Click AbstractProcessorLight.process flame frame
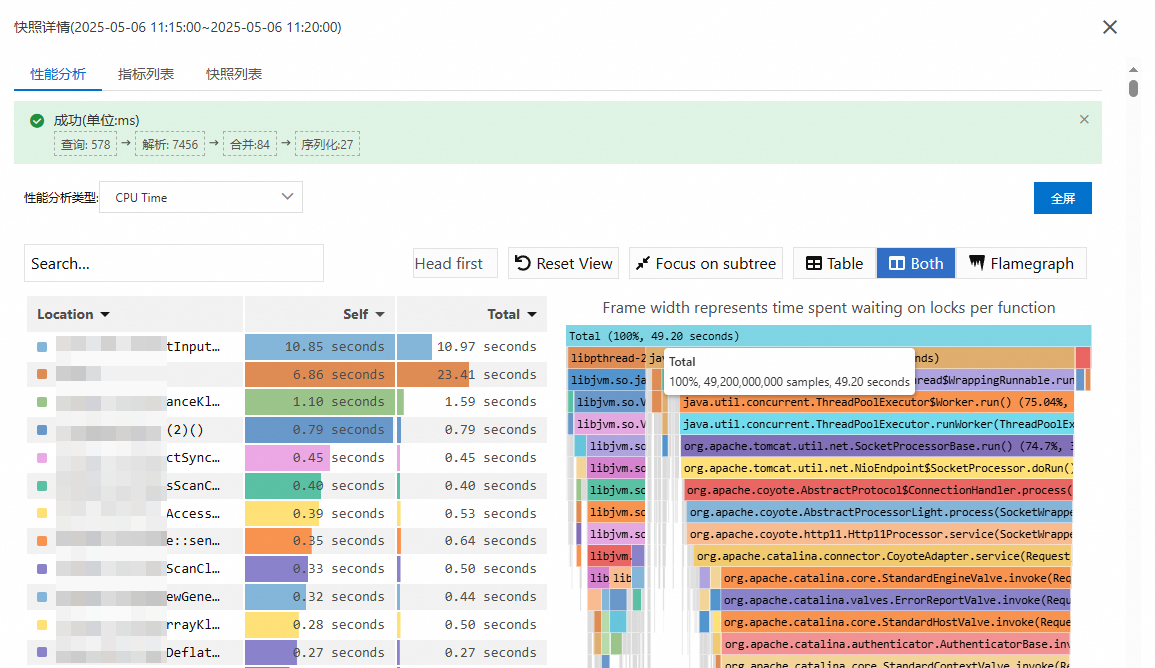 click(x=880, y=512)
